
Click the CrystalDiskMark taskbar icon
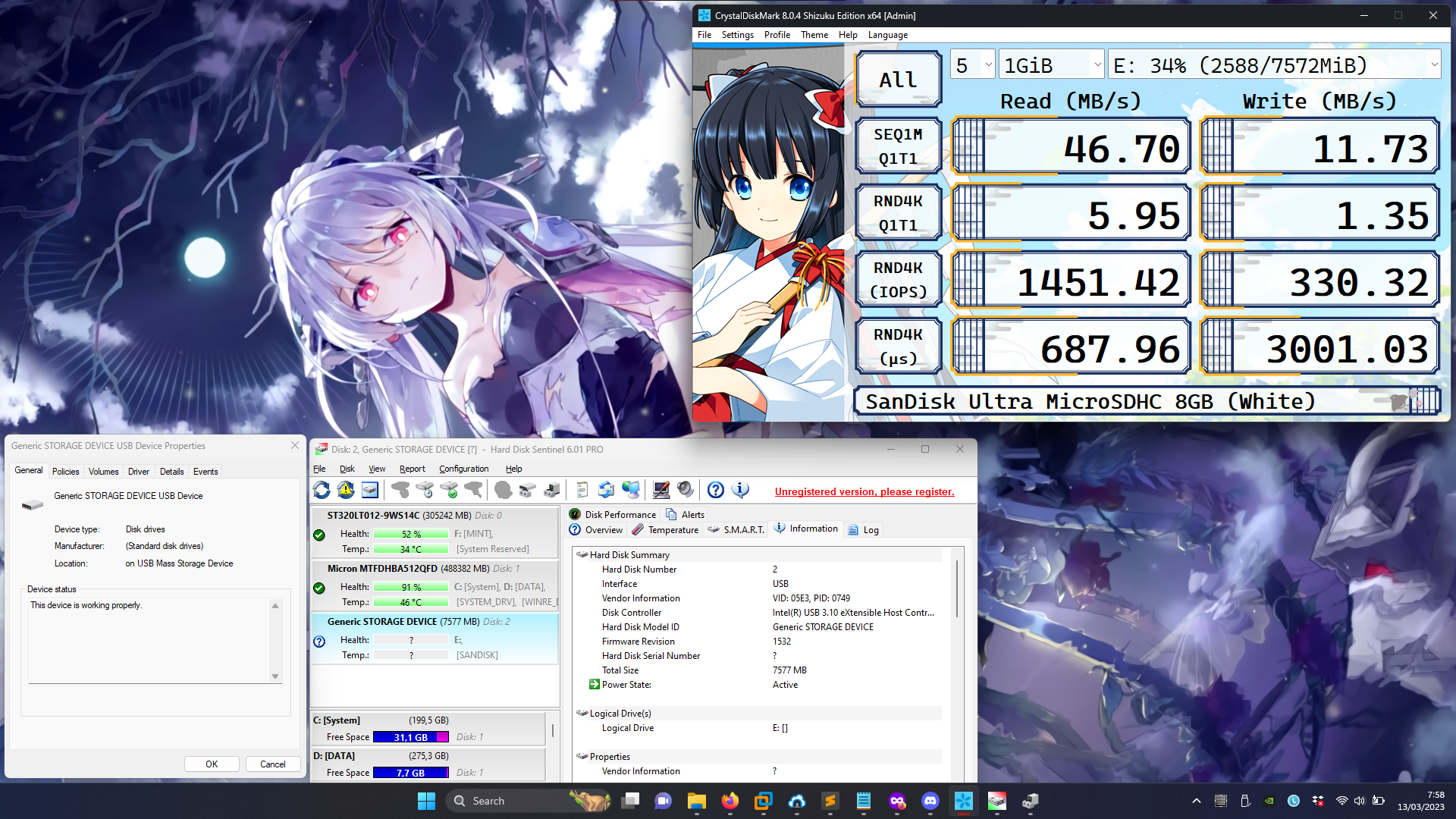click(963, 801)
